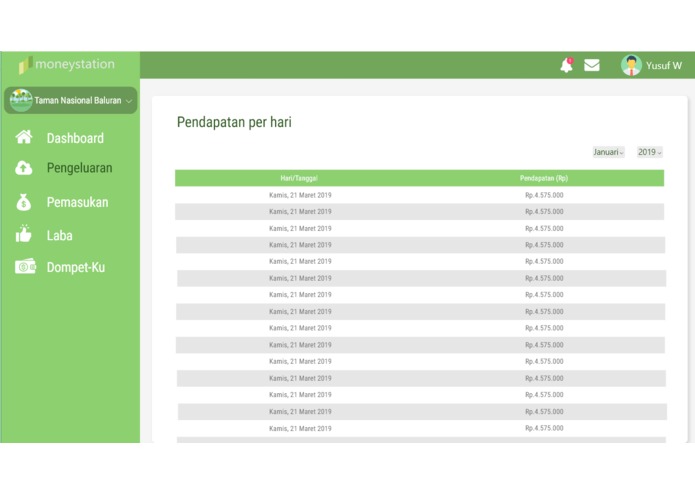Open the 2019 year dropdown
The image size is (695, 494).
click(650, 152)
